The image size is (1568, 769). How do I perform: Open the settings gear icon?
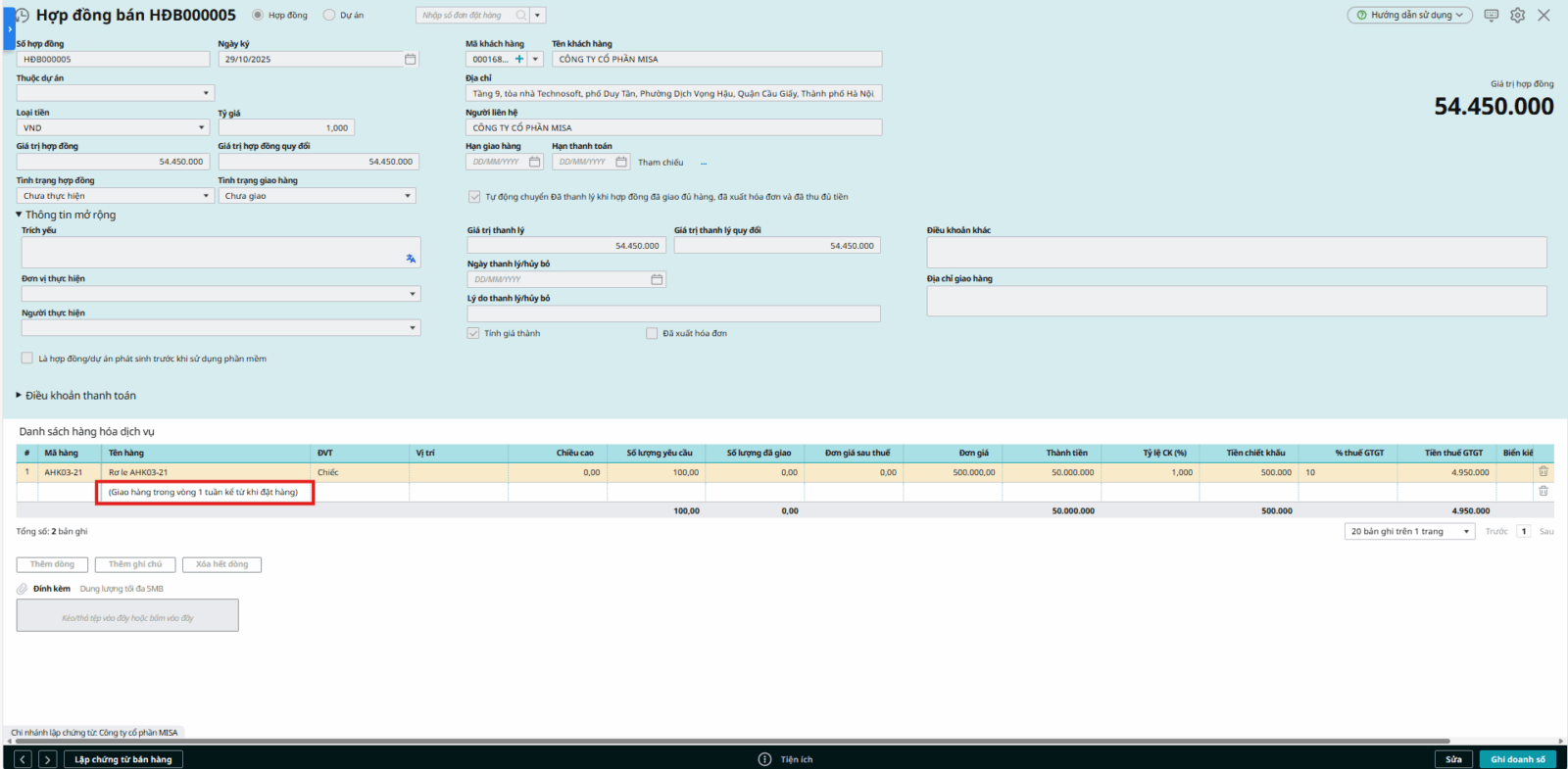coord(1517,16)
